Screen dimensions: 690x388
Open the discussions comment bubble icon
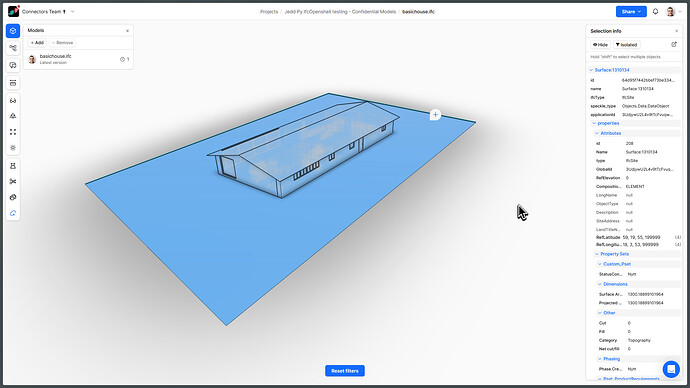[x=13, y=65]
